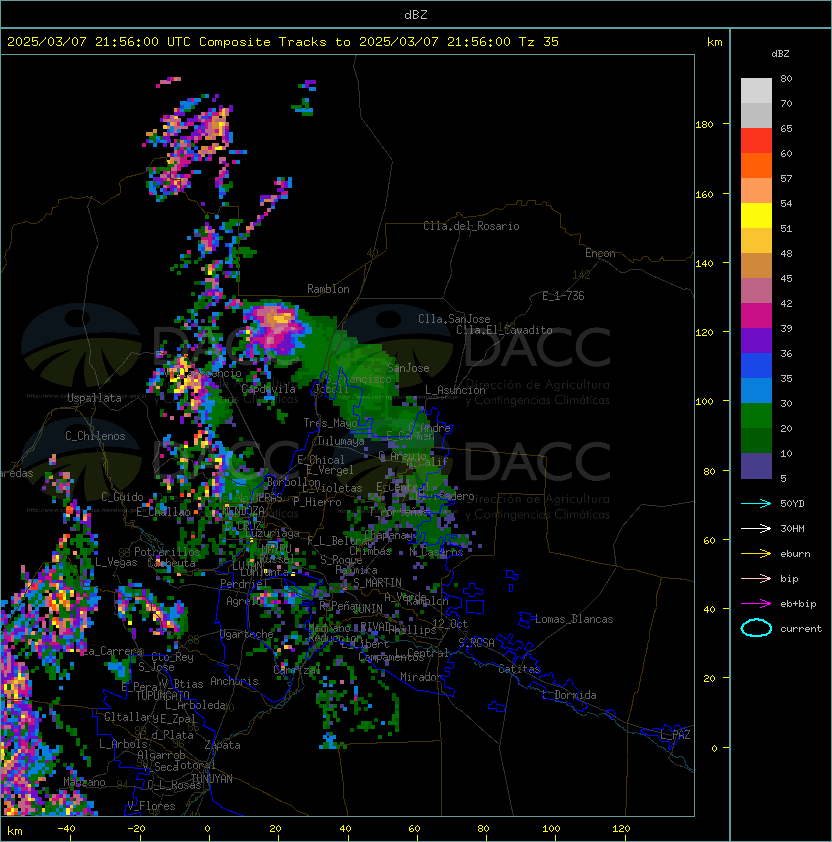Click the pink bip arrow in legend
Viewport: 832px width, 842px height.
click(756, 578)
